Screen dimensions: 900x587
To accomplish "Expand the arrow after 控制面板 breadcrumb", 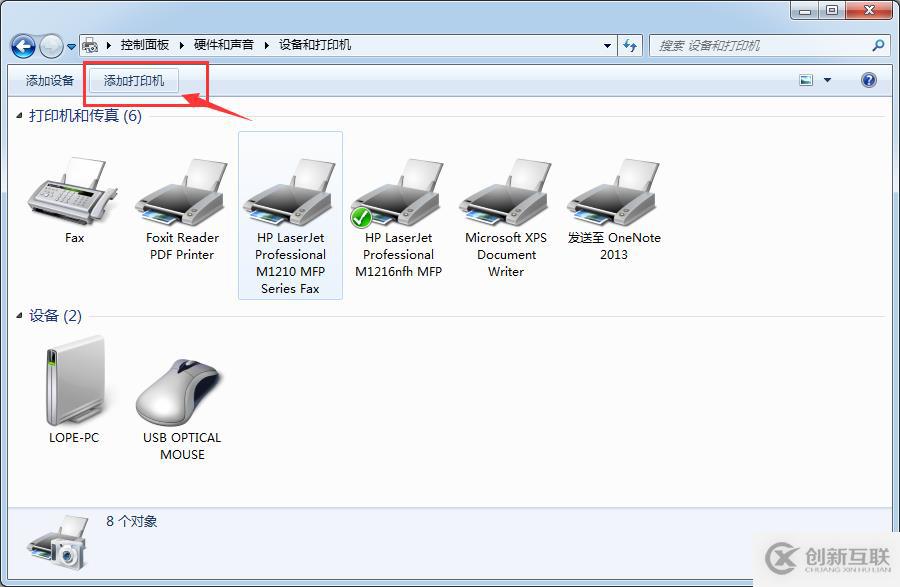I will point(181,45).
